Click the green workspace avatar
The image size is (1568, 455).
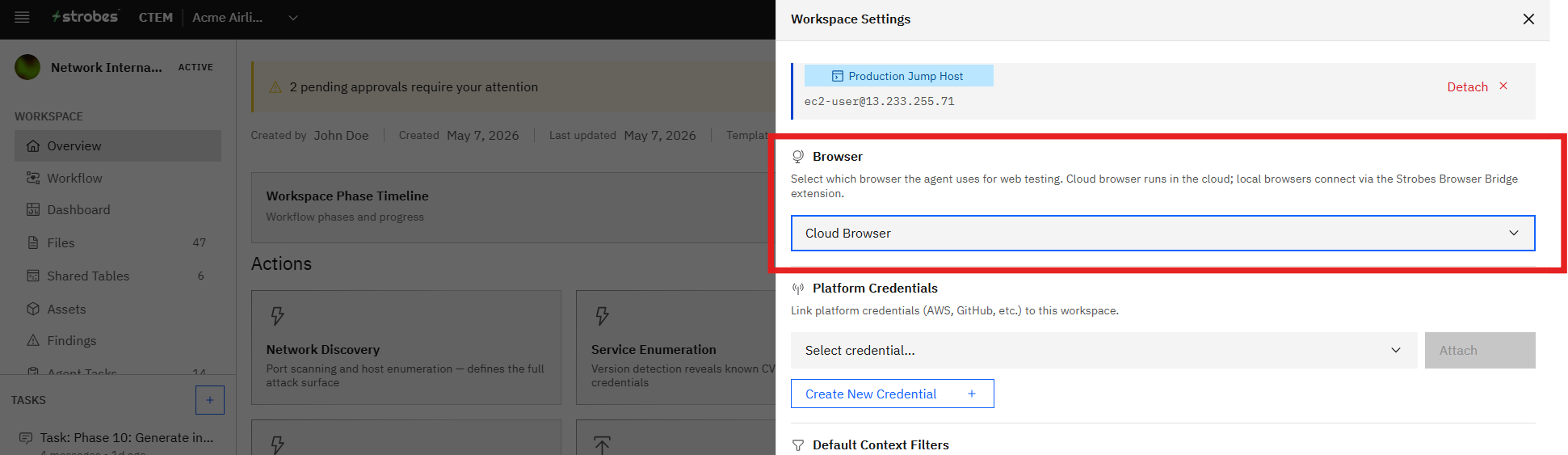click(x=27, y=67)
